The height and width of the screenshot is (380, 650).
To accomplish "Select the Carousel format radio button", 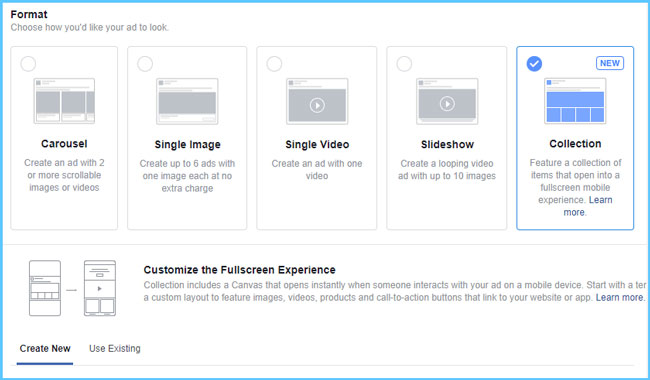I will coord(28,64).
